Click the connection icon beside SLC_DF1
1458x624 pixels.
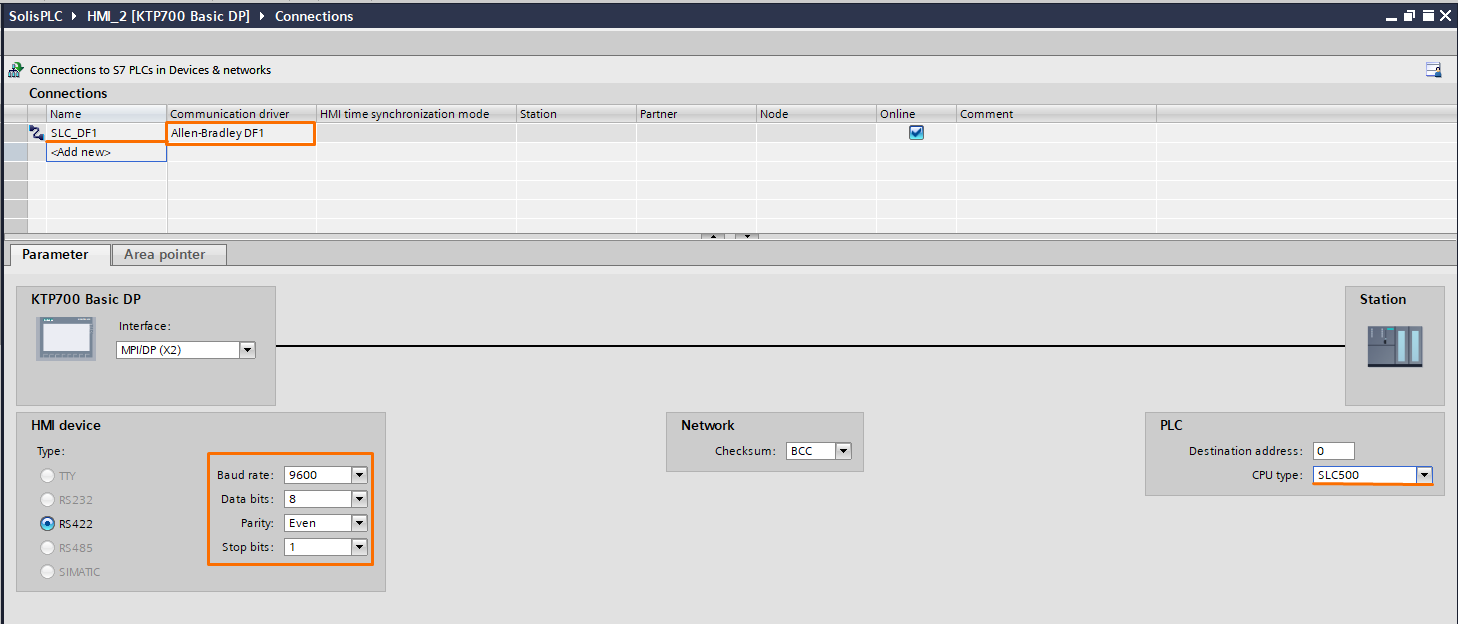pyautogui.click(x=35, y=132)
